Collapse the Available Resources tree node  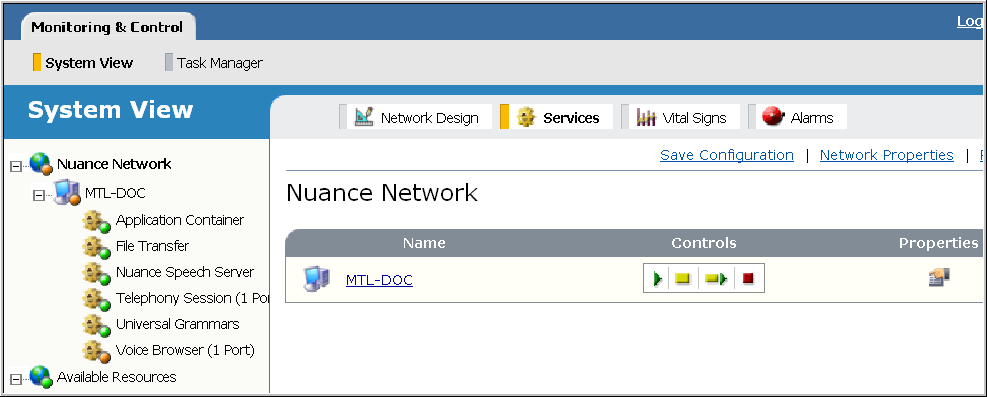click(x=16, y=379)
